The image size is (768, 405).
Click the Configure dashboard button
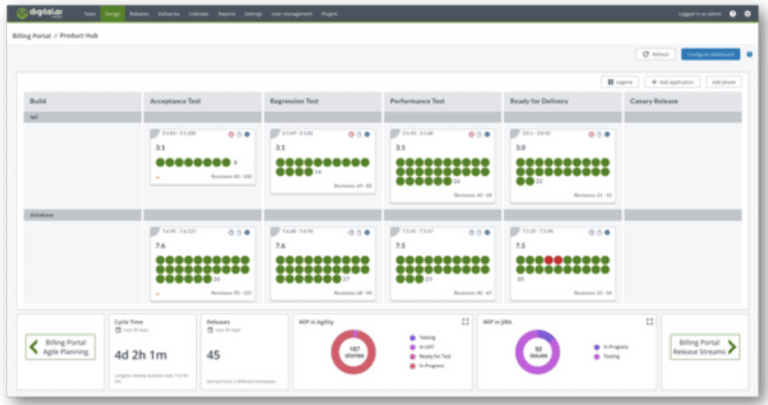711,54
